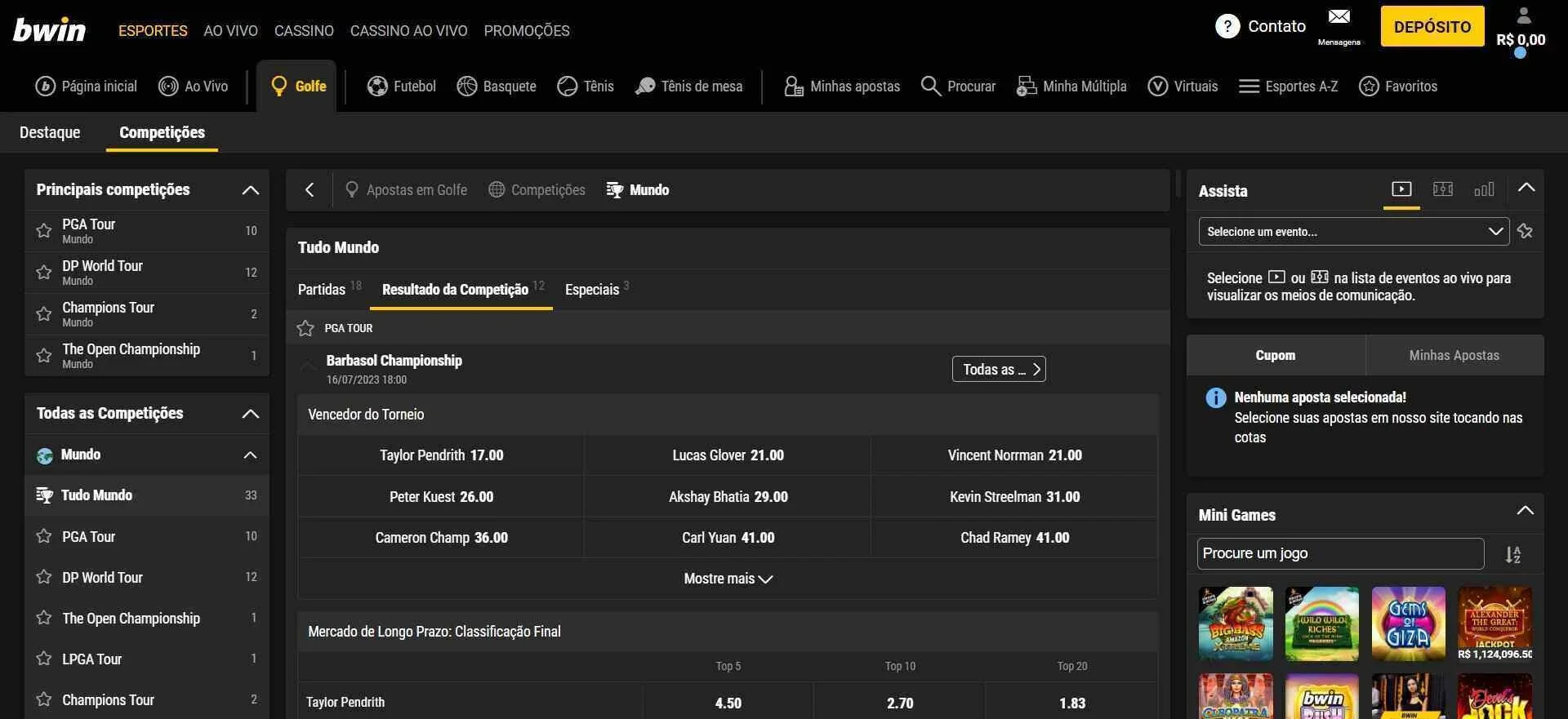
Task: Bet on Lucas Glover 21.00 winner odds
Action: 728,455
